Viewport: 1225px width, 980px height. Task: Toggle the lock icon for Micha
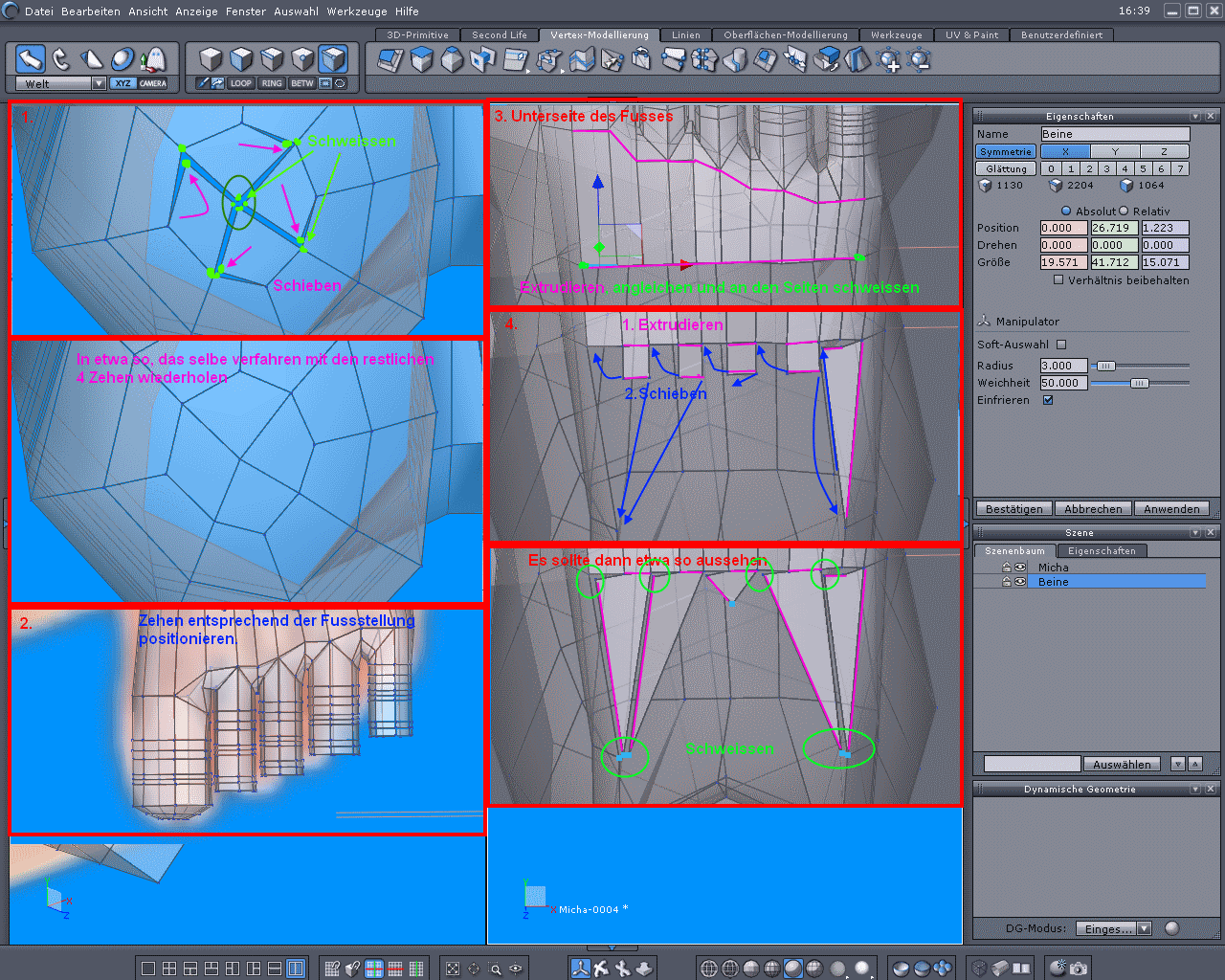pyautogui.click(x=1007, y=568)
